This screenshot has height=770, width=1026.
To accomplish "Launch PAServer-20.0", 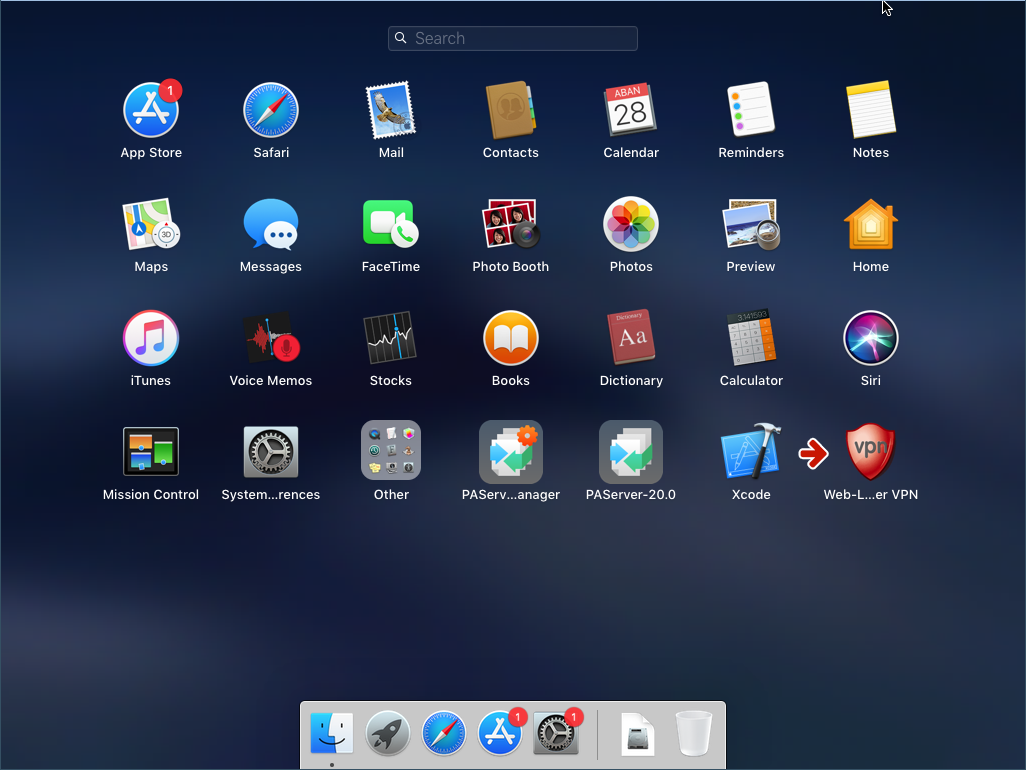I will tap(631, 452).
